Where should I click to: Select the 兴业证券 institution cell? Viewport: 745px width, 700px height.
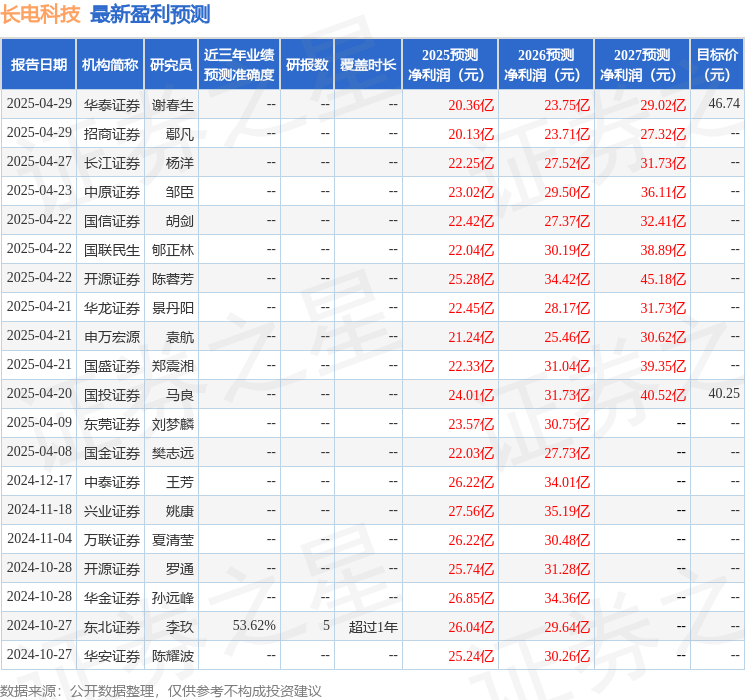click(x=112, y=511)
